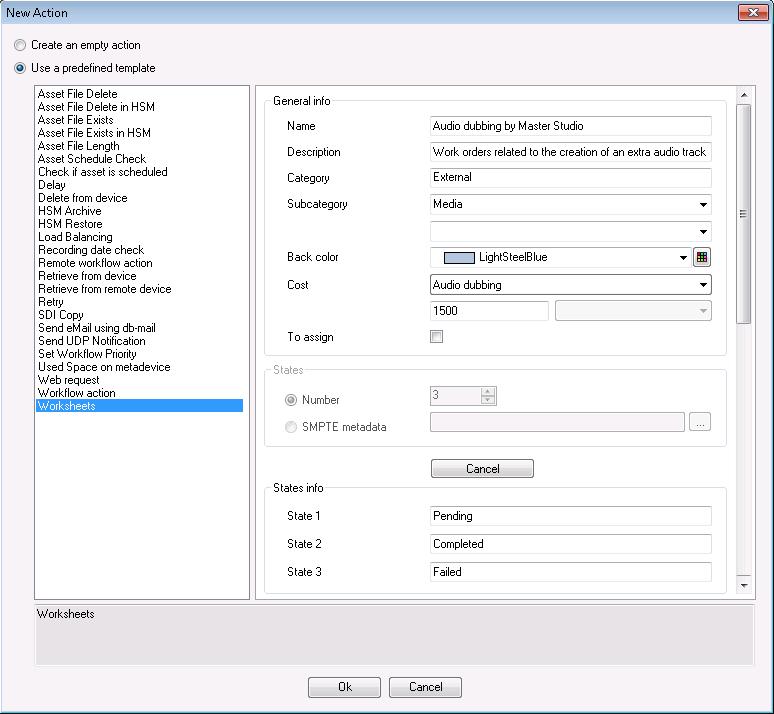Select 'Create an empty action' option

pos(20,45)
